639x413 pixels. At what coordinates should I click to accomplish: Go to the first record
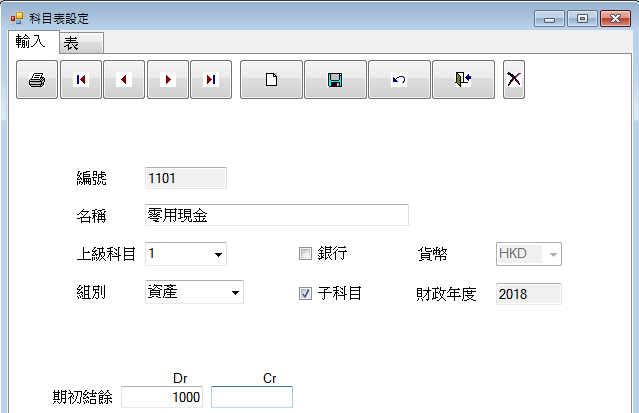click(x=81, y=80)
